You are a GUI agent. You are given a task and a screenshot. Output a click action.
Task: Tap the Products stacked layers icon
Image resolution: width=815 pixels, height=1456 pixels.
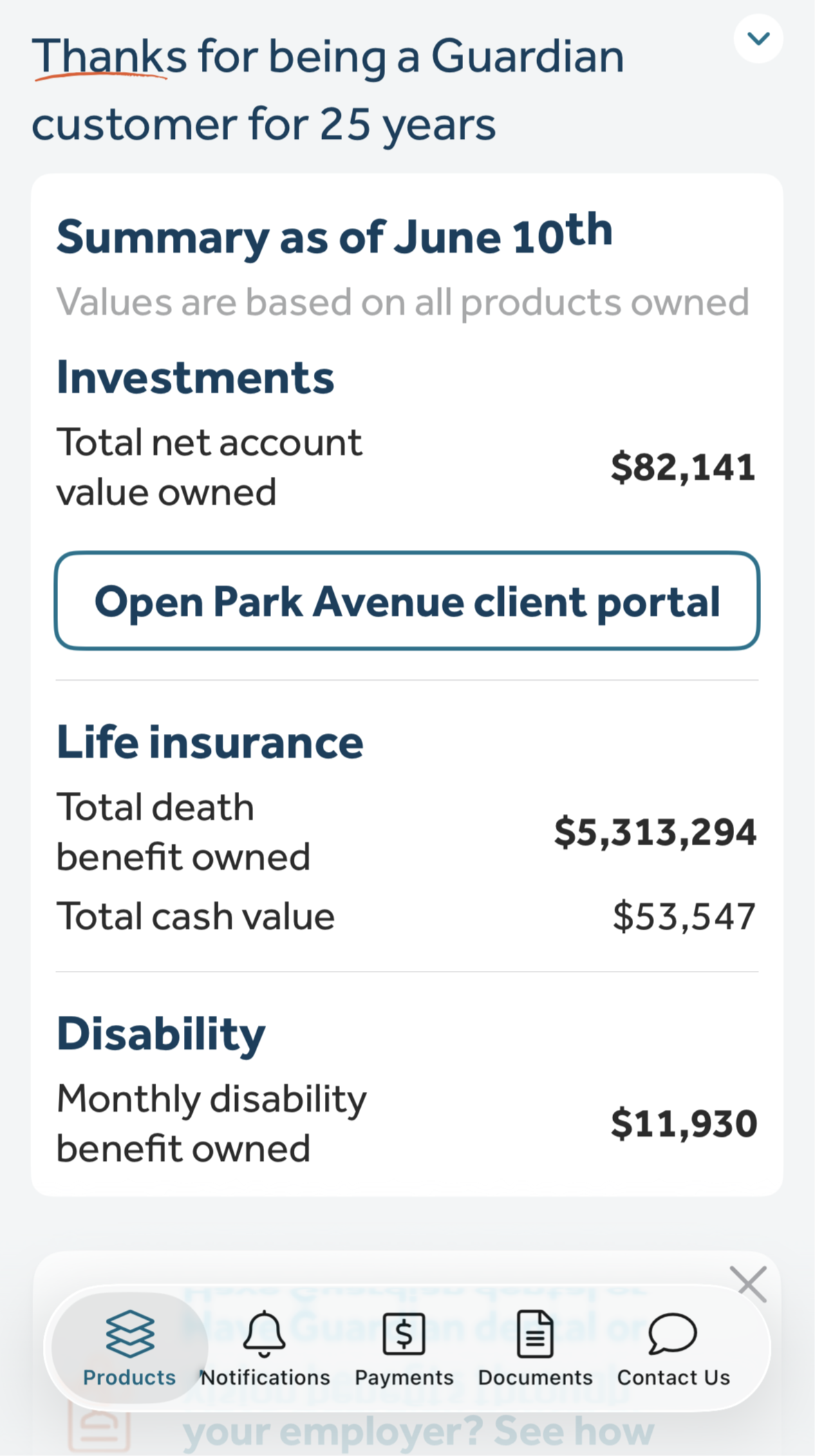(x=130, y=1334)
